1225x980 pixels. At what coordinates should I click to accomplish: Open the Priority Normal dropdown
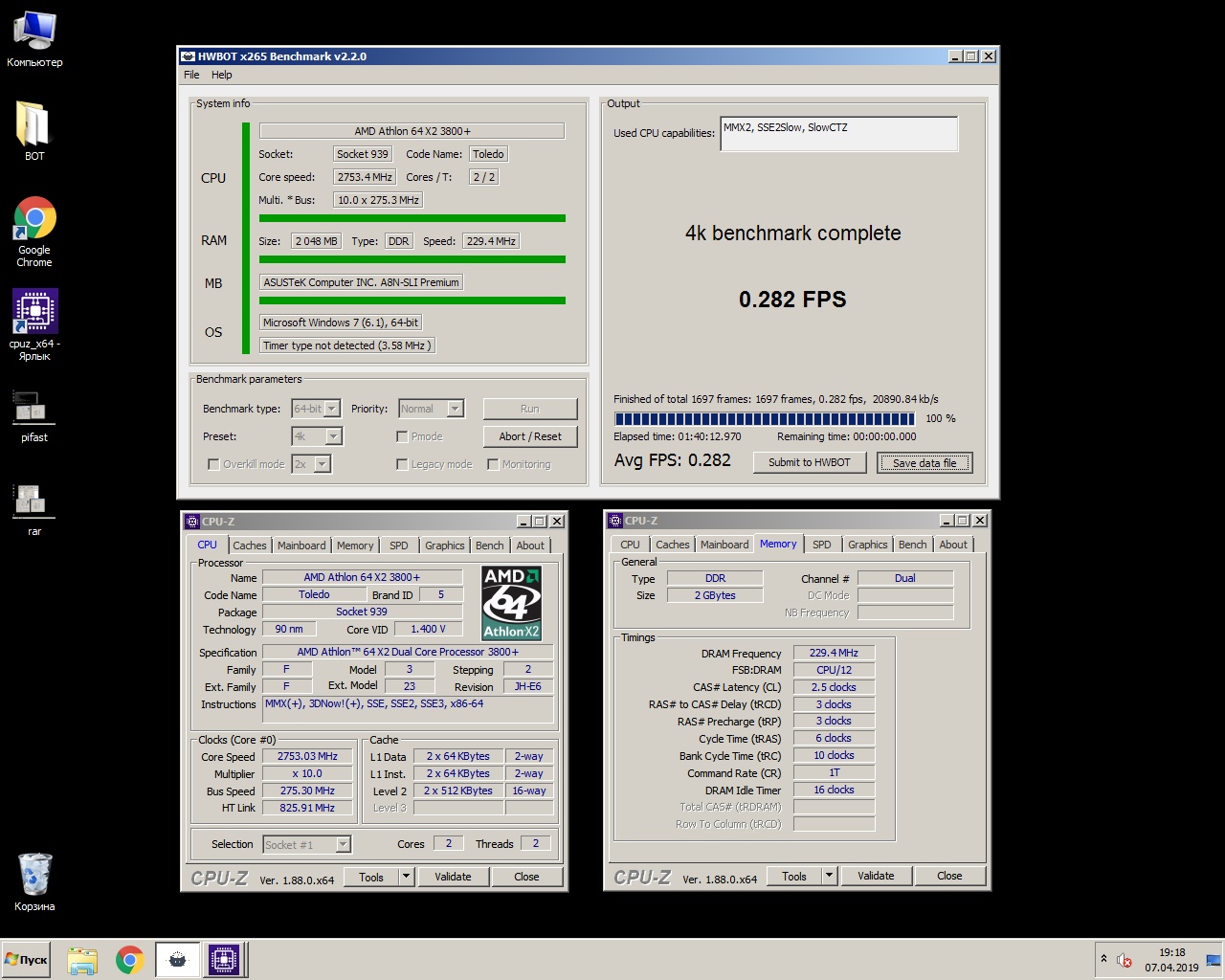point(455,409)
